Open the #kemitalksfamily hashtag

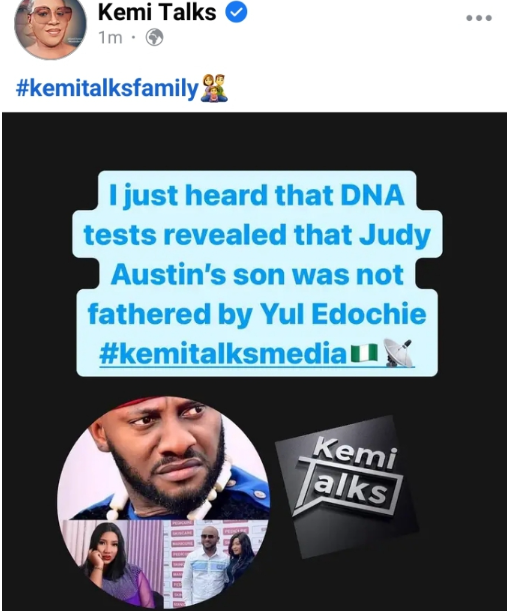[x=107, y=88]
